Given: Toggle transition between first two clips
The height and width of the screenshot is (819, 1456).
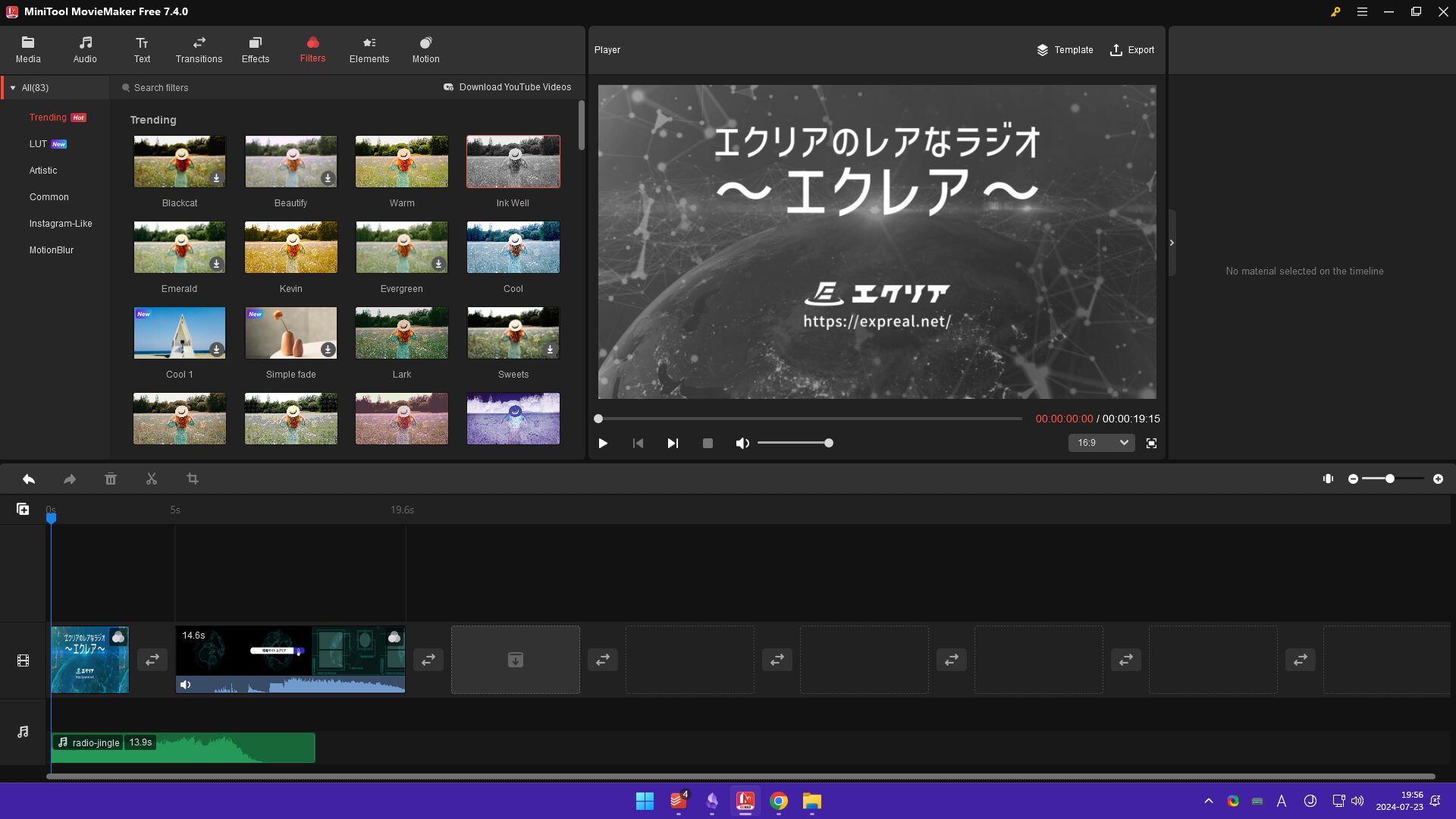Looking at the screenshot, I should tap(152, 660).
